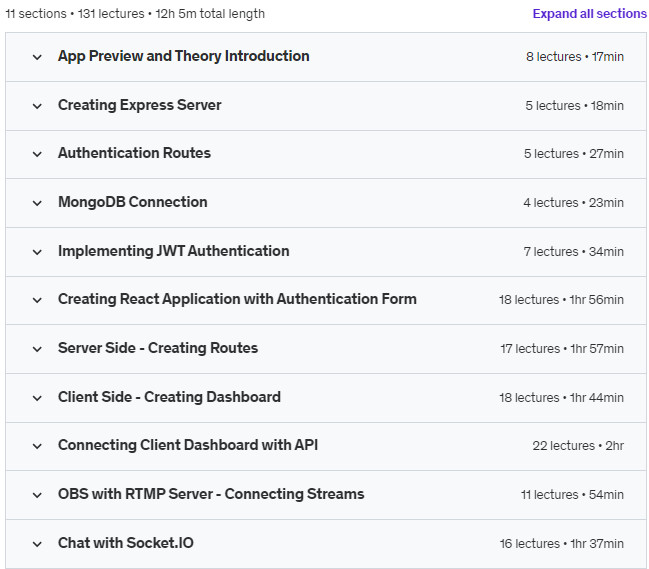This screenshot has height=569, width=649.
Task: Expand chevron for OBS with RTMP Server section
Action: tap(37, 495)
